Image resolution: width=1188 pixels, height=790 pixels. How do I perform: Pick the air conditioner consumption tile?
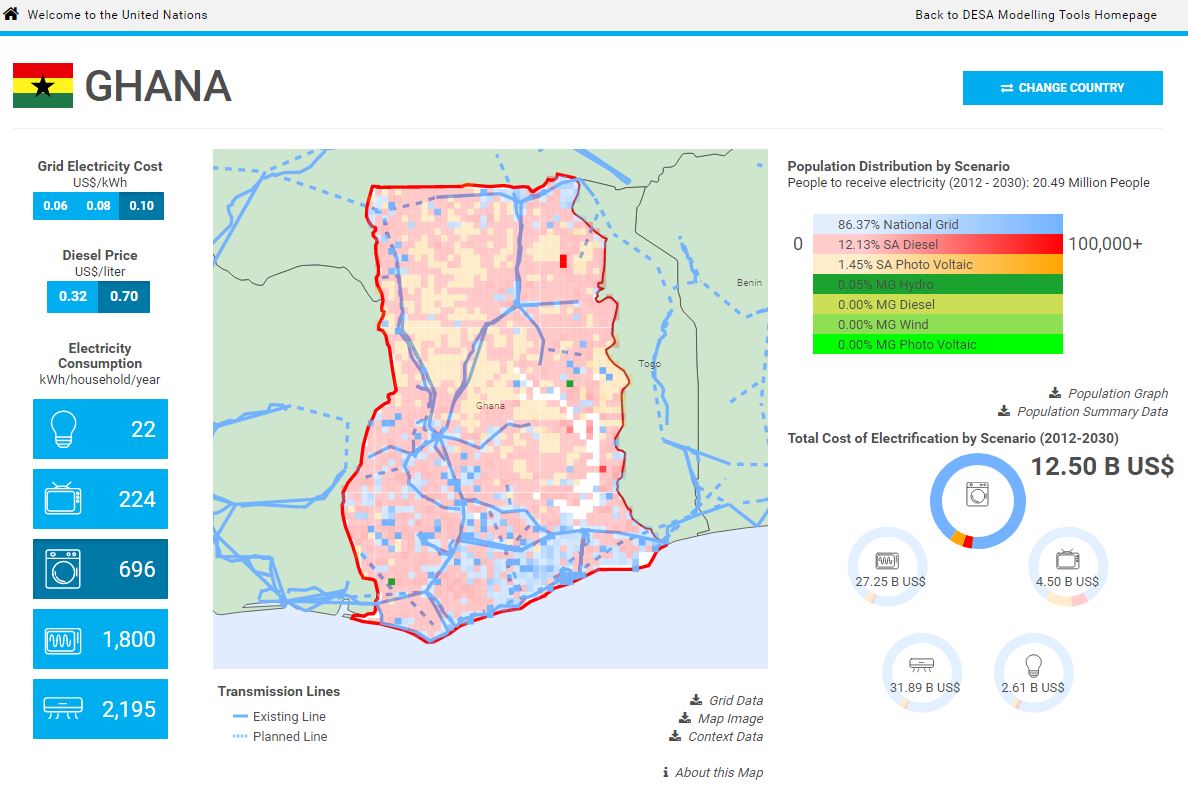(x=100, y=709)
